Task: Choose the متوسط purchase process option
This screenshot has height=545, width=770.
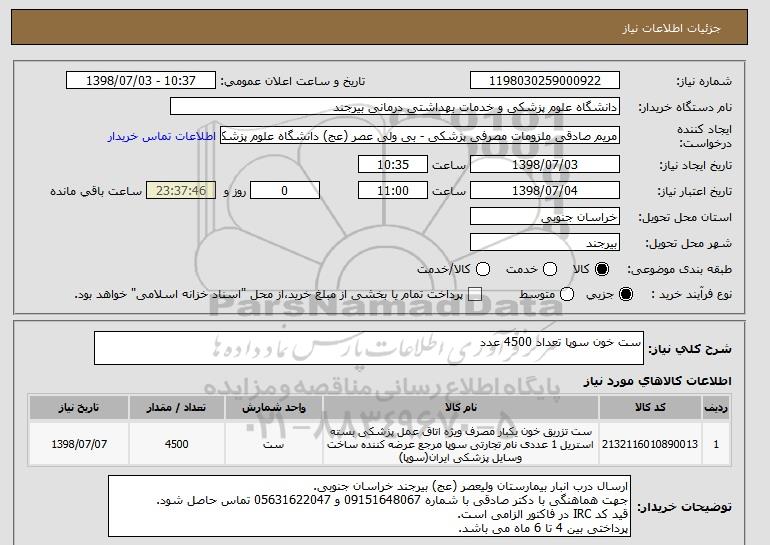Action: (567, 294)
